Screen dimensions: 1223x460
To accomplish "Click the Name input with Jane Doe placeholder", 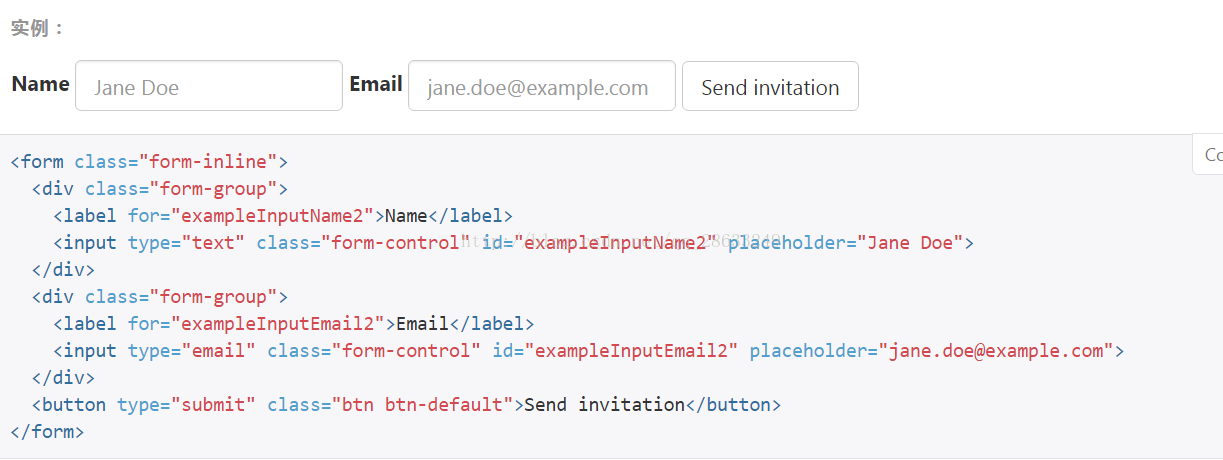I will coord(209,86).
